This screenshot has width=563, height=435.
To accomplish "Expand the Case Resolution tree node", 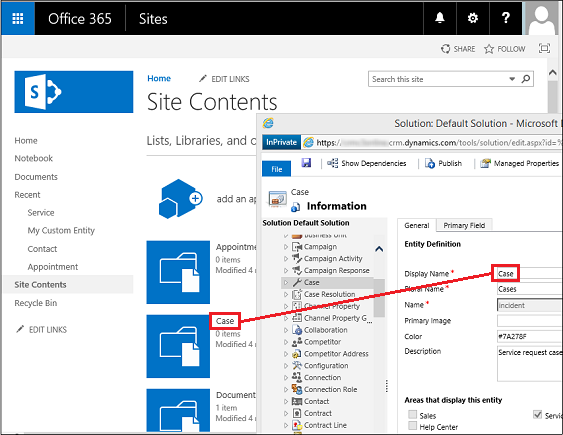I will pyautogui.click(x=286, y=294).
